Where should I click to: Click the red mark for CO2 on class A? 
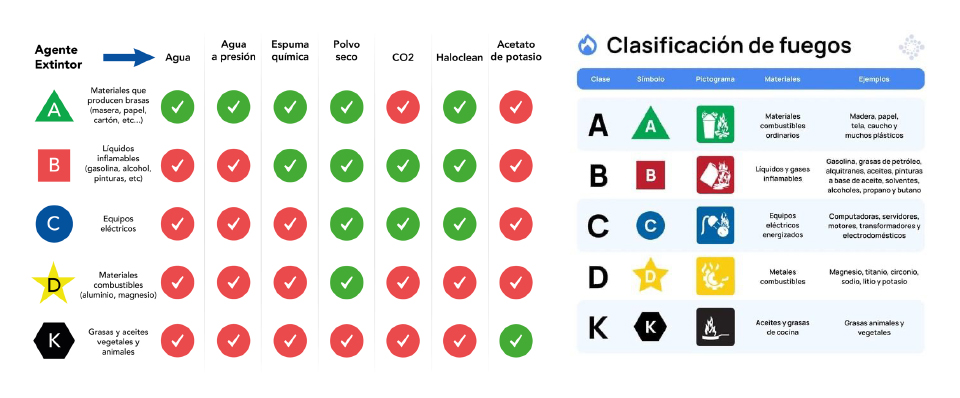click(x=403, y=107)
